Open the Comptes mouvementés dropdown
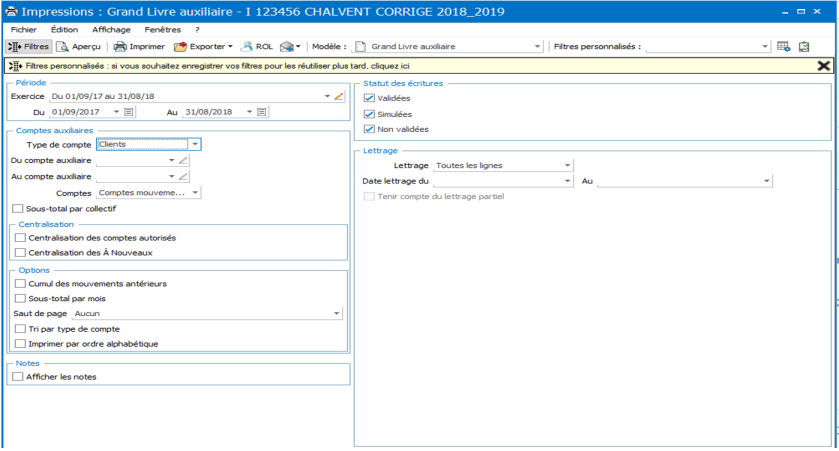The height and width of the screenshot is (451, 839). [195, 193]
